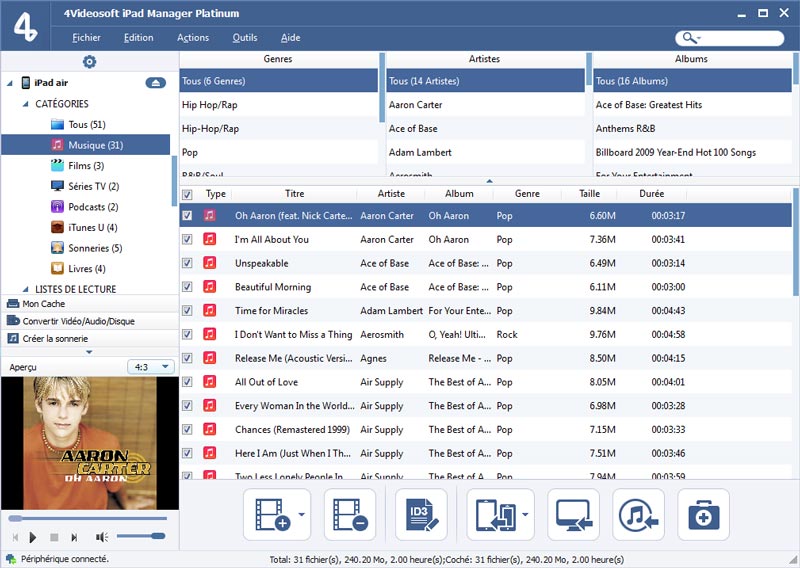Click the eject button beside iPad air
The image size is (800, 568).
[155, 83]
